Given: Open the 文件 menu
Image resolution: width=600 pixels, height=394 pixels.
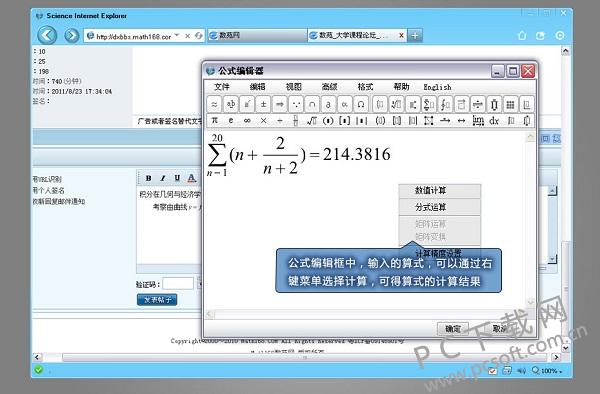Looking at the screenshot, I should click(222, 87).
